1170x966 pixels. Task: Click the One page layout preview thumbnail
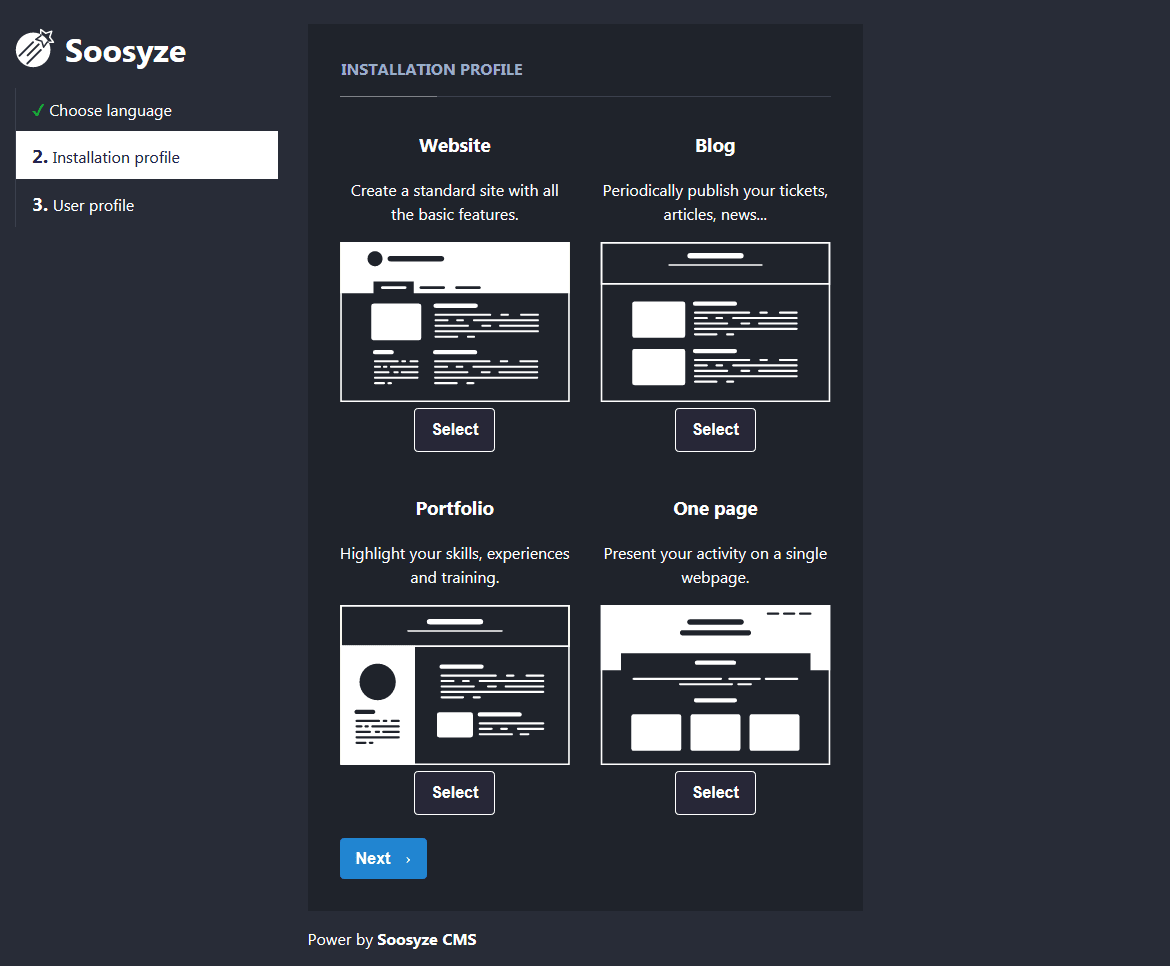(715, 685)
